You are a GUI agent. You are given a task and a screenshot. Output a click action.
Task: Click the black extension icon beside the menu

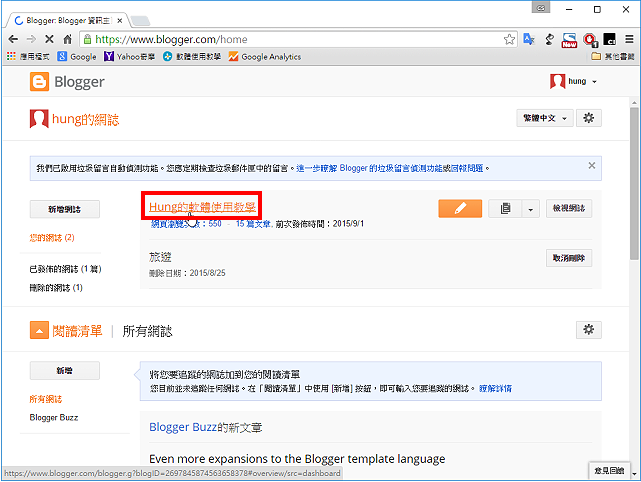tap(610, 39)
